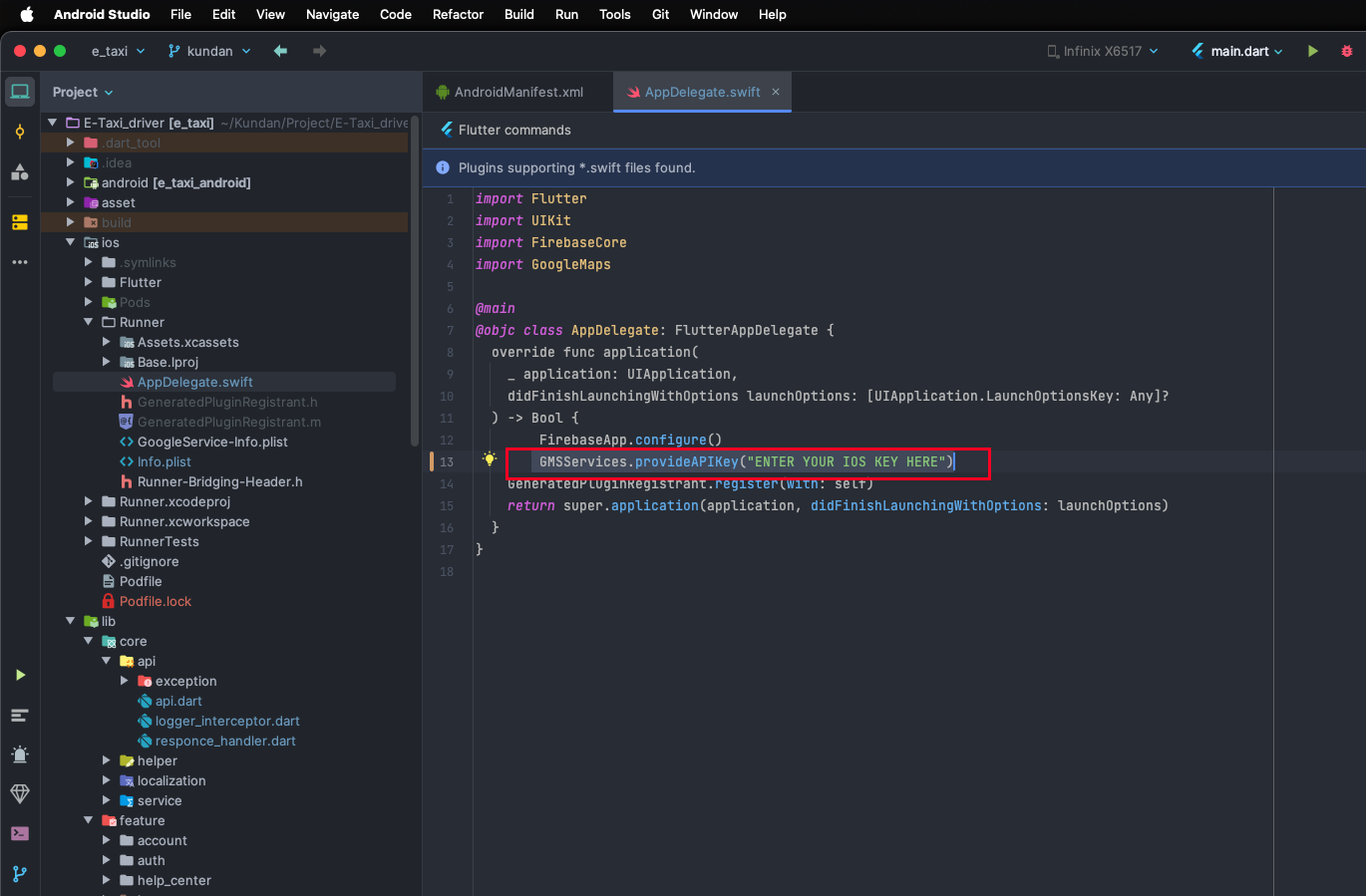The width and height of the screenshot is (1366, 896).
Task: Open the Build notifications bug icon
Action: pos(20,754)
